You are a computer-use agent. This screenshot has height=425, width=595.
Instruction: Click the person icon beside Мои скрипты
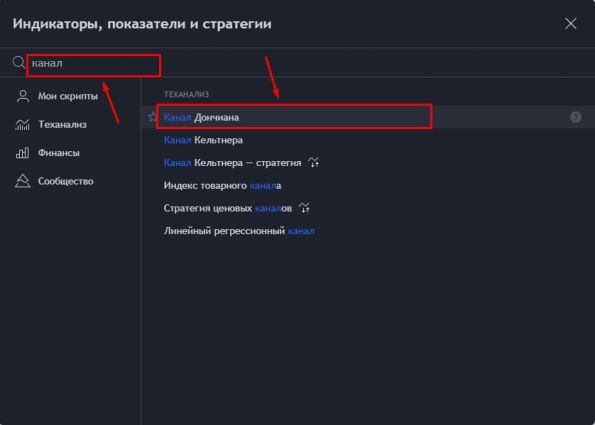point(23,96)
